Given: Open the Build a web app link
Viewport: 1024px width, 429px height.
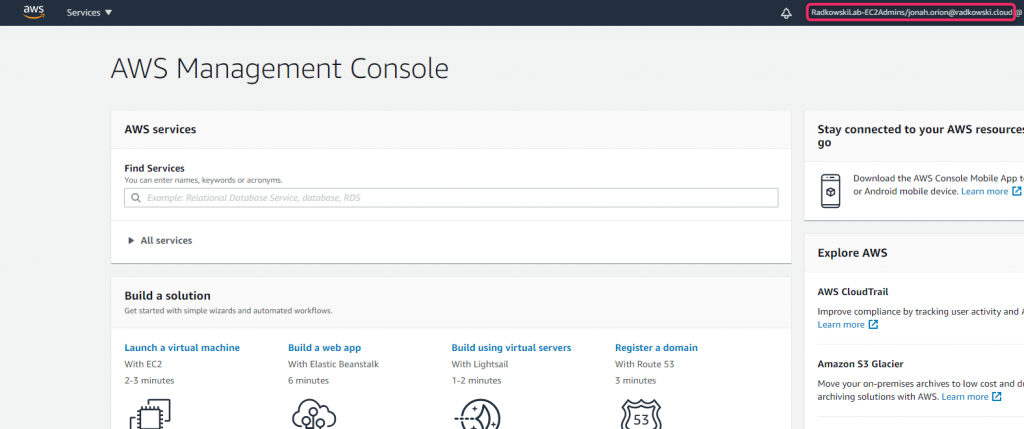Looking at the screenshot, I should click(325, 347).
